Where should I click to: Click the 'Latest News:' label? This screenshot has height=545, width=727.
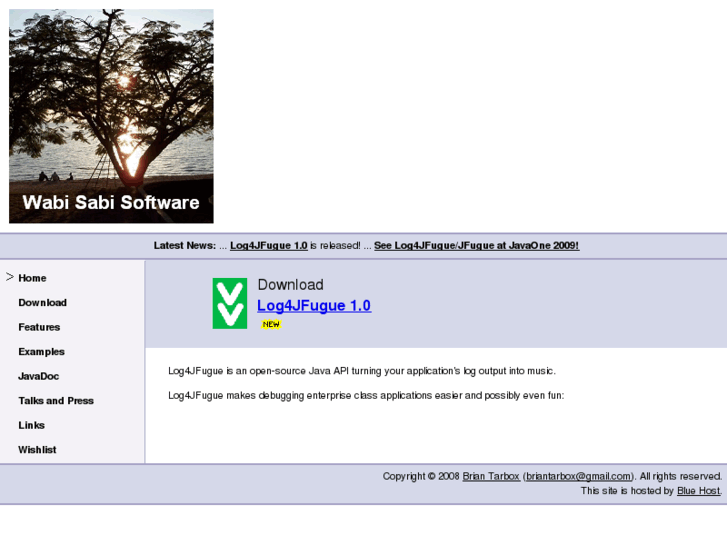coord(185,245)
